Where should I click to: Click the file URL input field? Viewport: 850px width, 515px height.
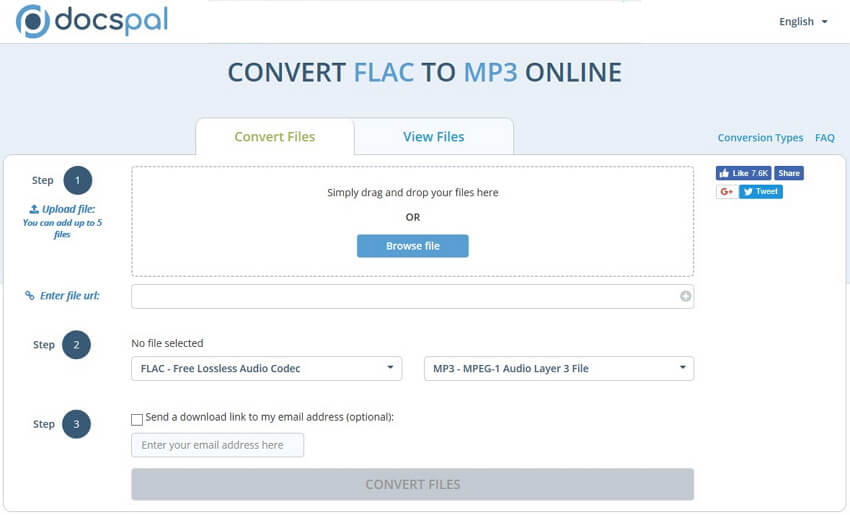pyautogui.click(x=413, y=297)
